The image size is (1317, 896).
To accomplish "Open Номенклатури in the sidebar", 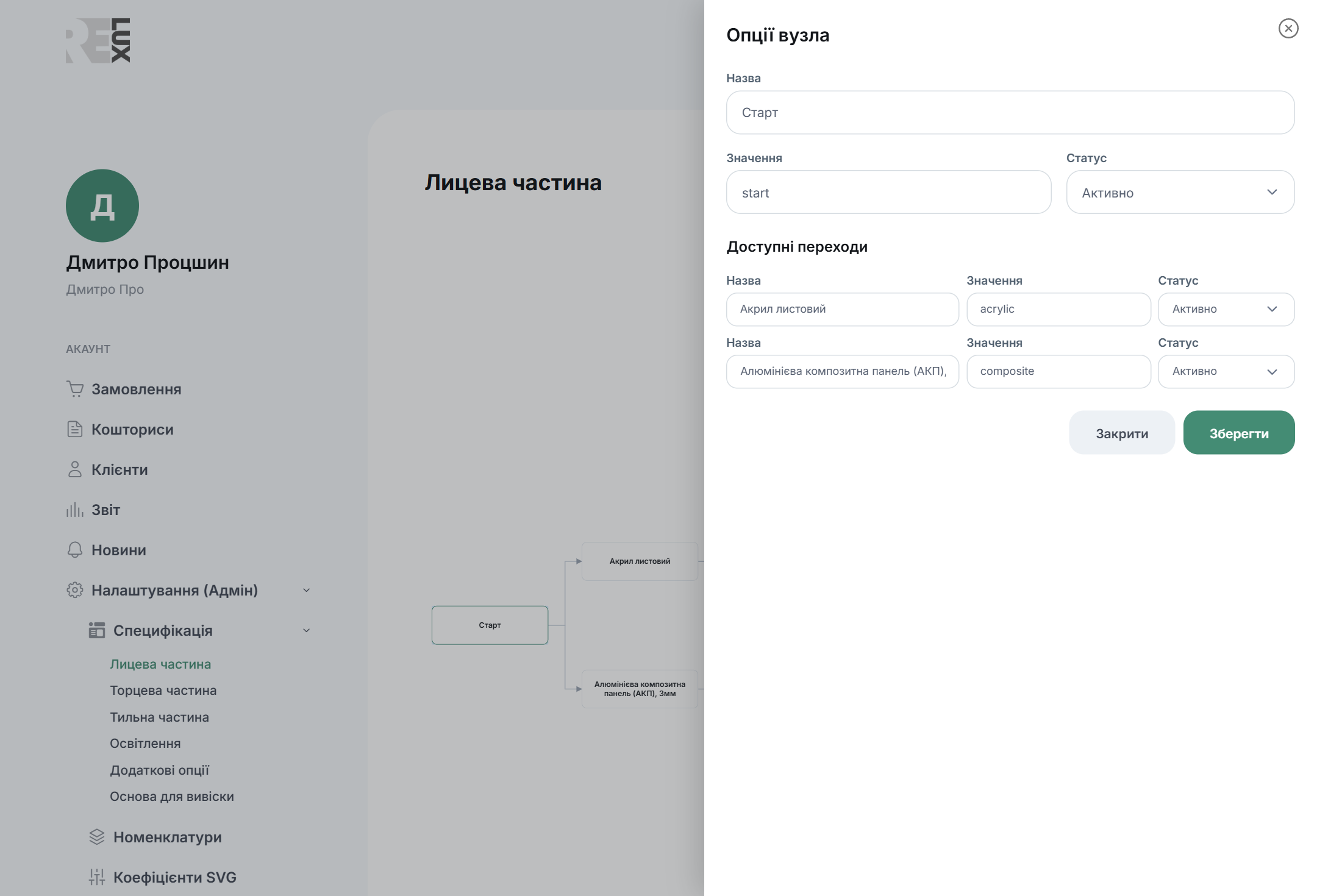I will pyautogui.click(x=167, y=837).
